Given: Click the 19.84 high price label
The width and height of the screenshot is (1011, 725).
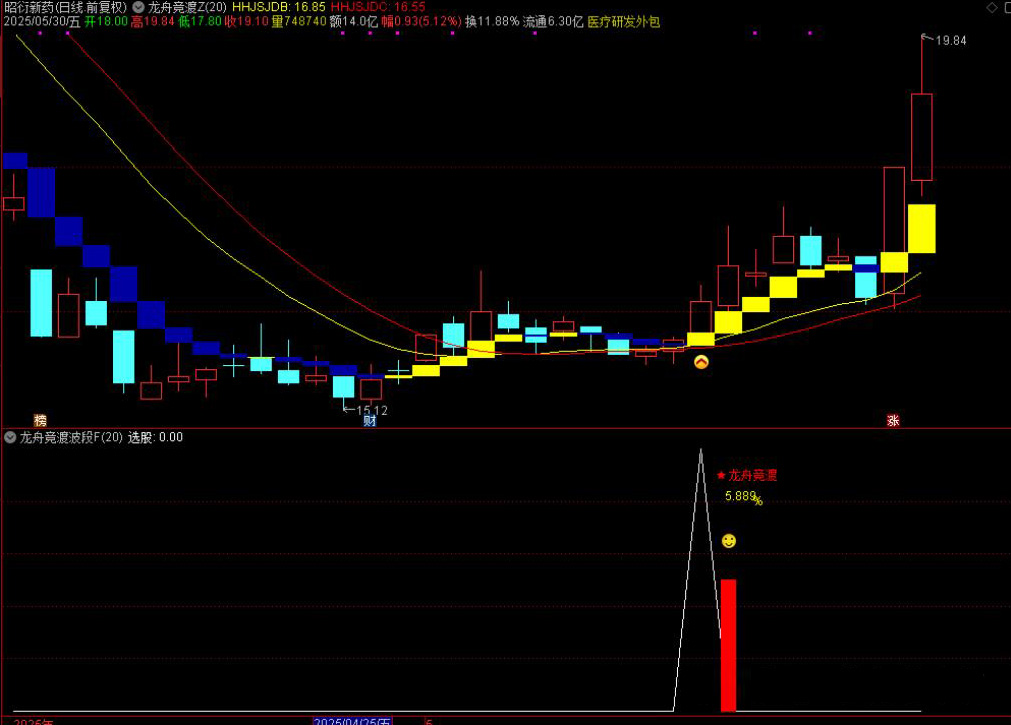Looking at the screenshot, I should pyautogui.click(x=951, y=40).
